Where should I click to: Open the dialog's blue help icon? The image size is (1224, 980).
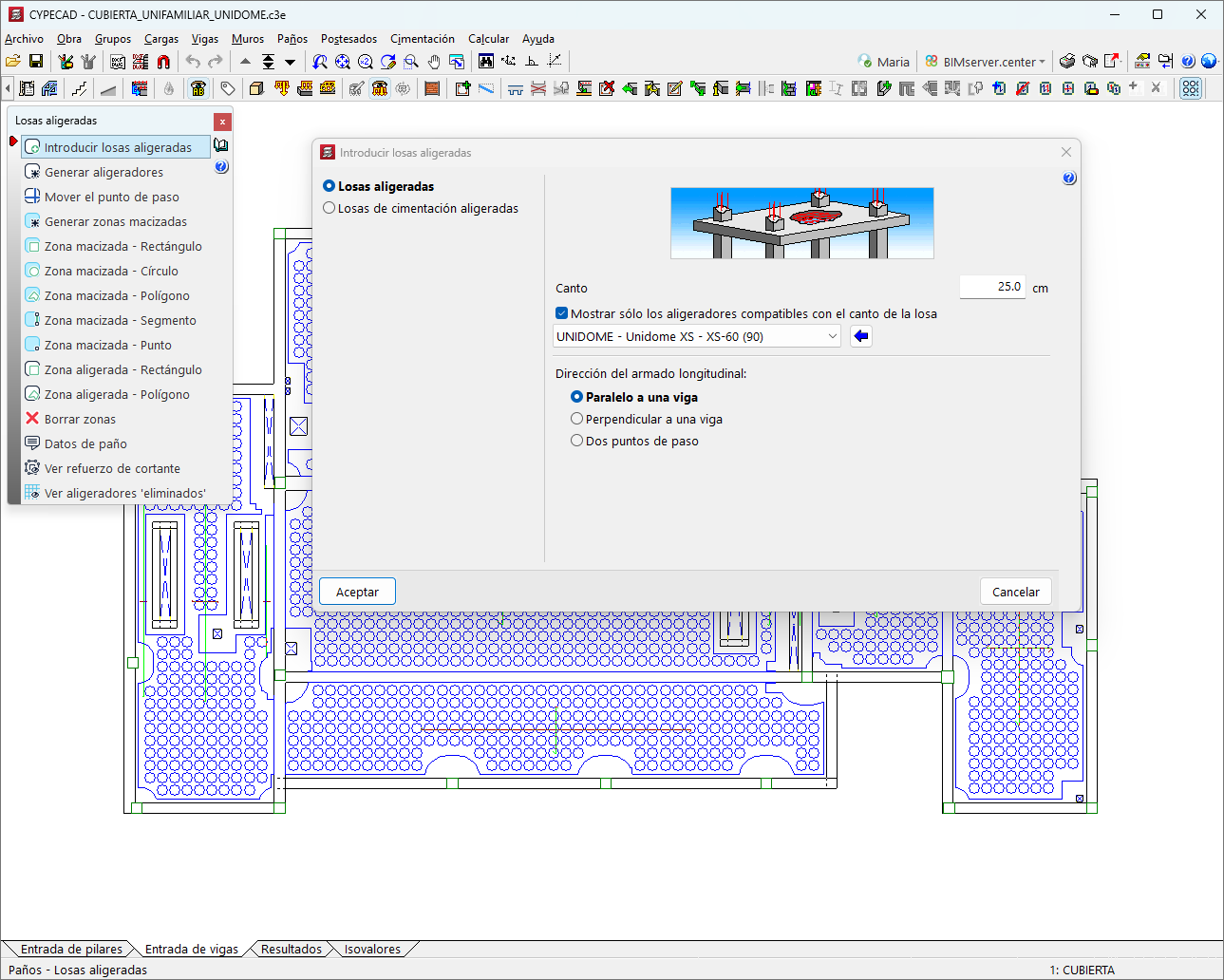coord(1069,179)
